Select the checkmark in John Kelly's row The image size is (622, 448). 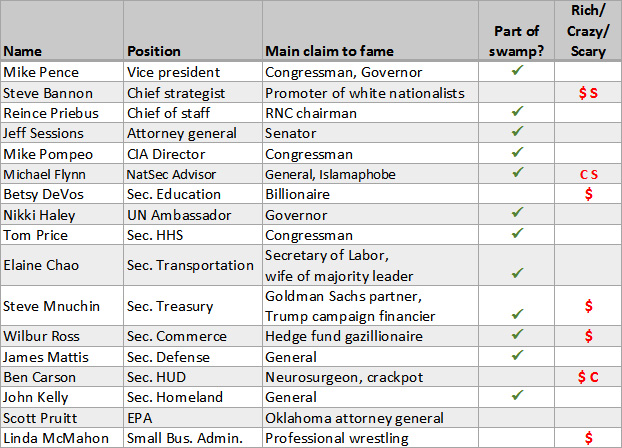[517, 397]
